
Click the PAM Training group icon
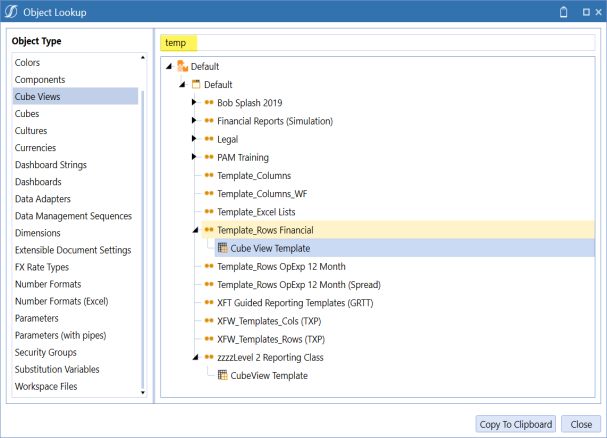click(209, 157)
